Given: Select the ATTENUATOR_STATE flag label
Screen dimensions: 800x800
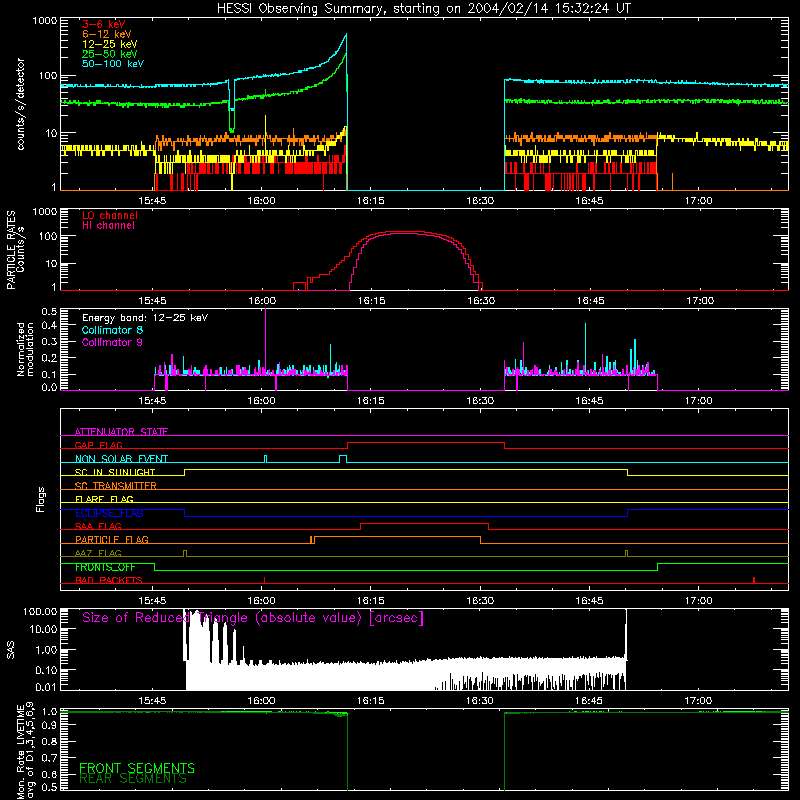Looking at the screenshot, I should coord(121,432).
